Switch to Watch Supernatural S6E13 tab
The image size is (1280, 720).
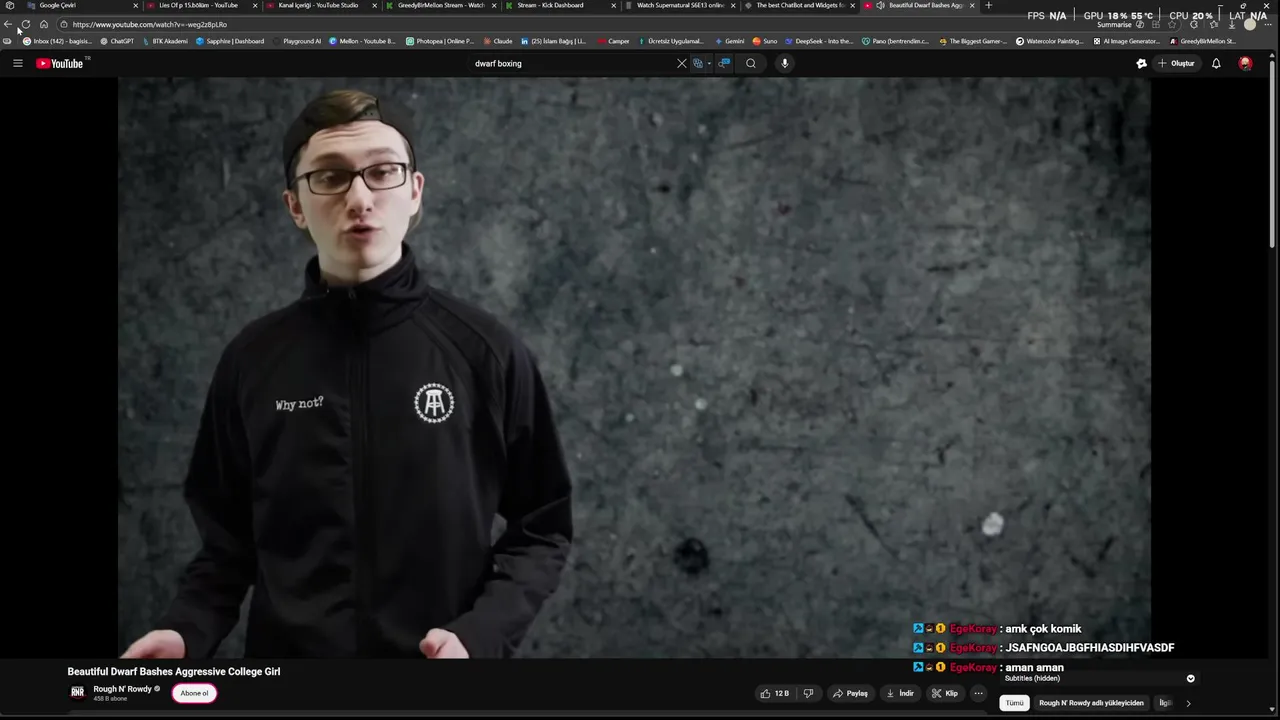click(x=680, y=5)
